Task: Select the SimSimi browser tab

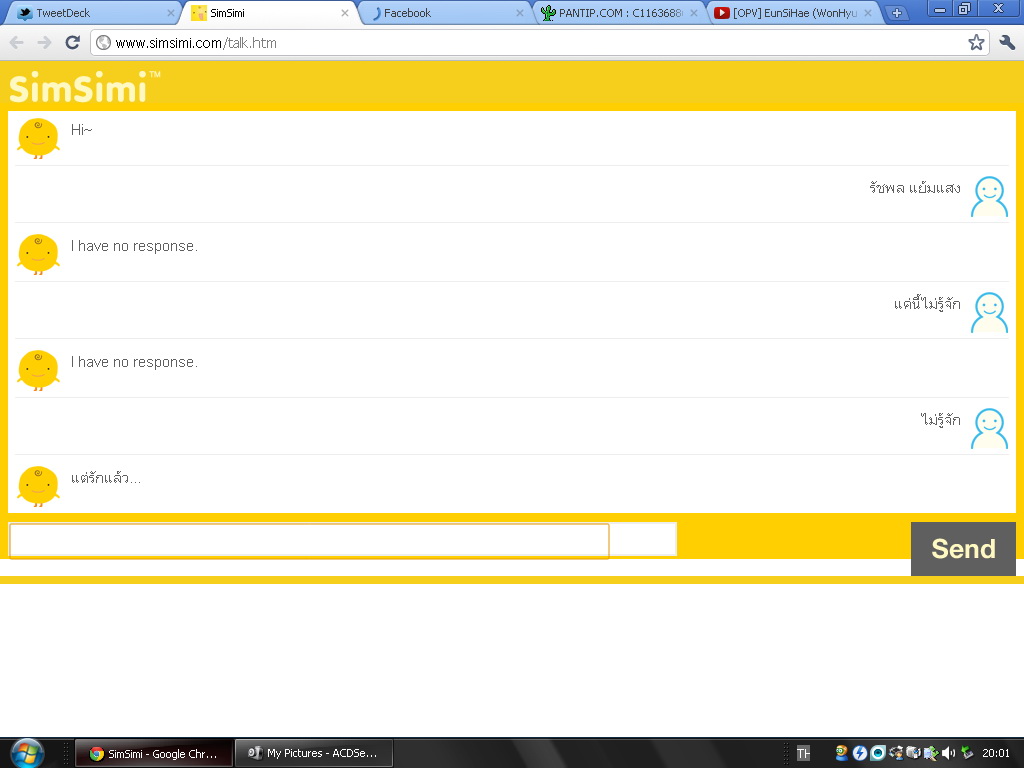Action: [270, 13]
